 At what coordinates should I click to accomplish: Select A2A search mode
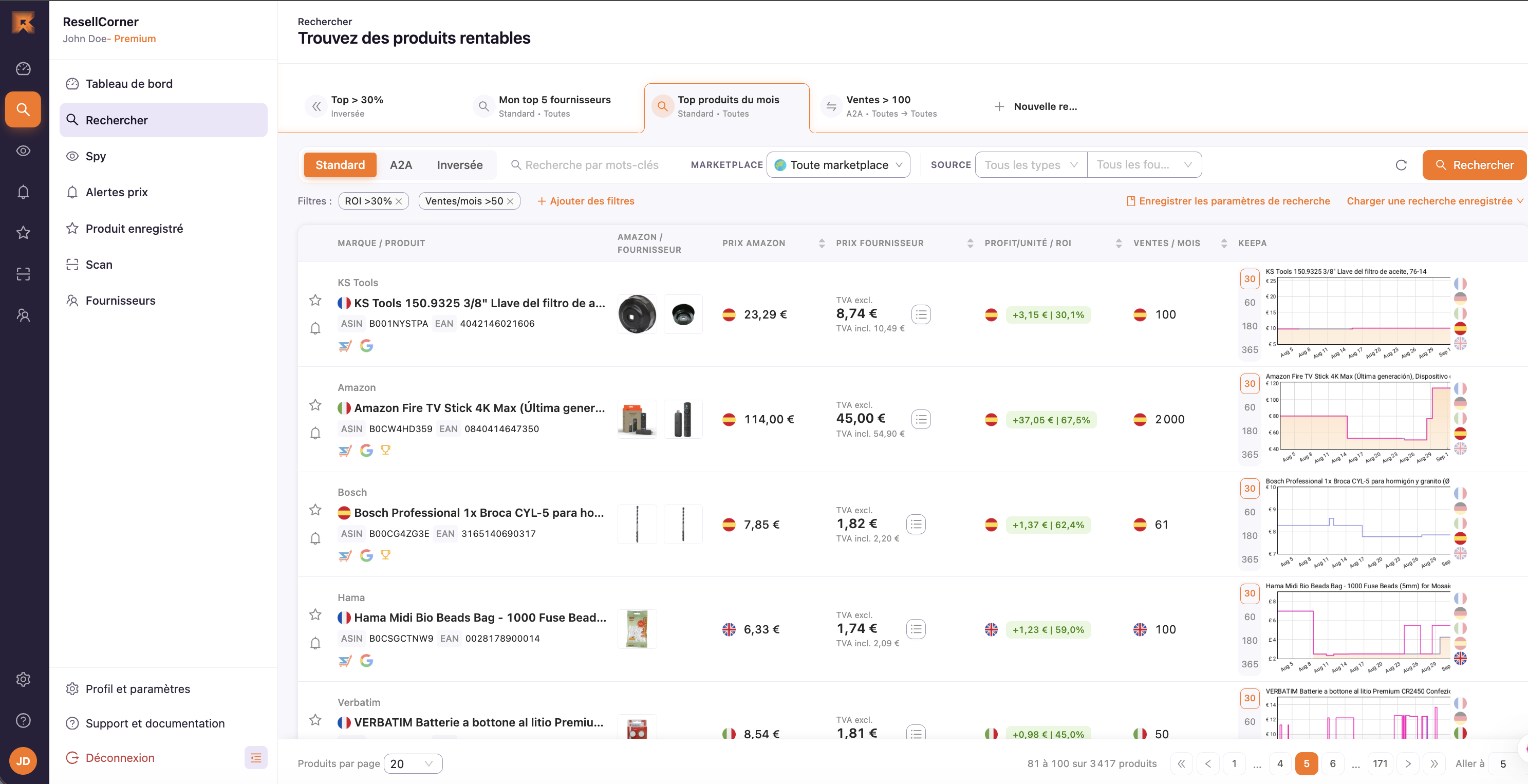point(401,165)
